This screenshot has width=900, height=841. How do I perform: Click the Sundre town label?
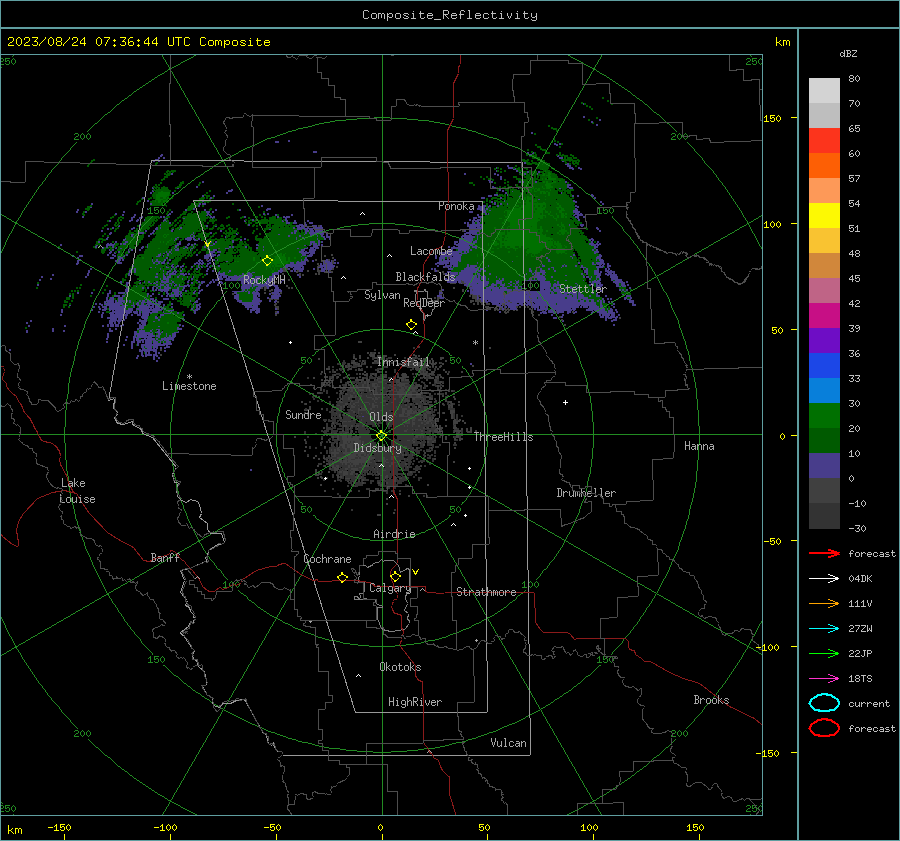303,414
